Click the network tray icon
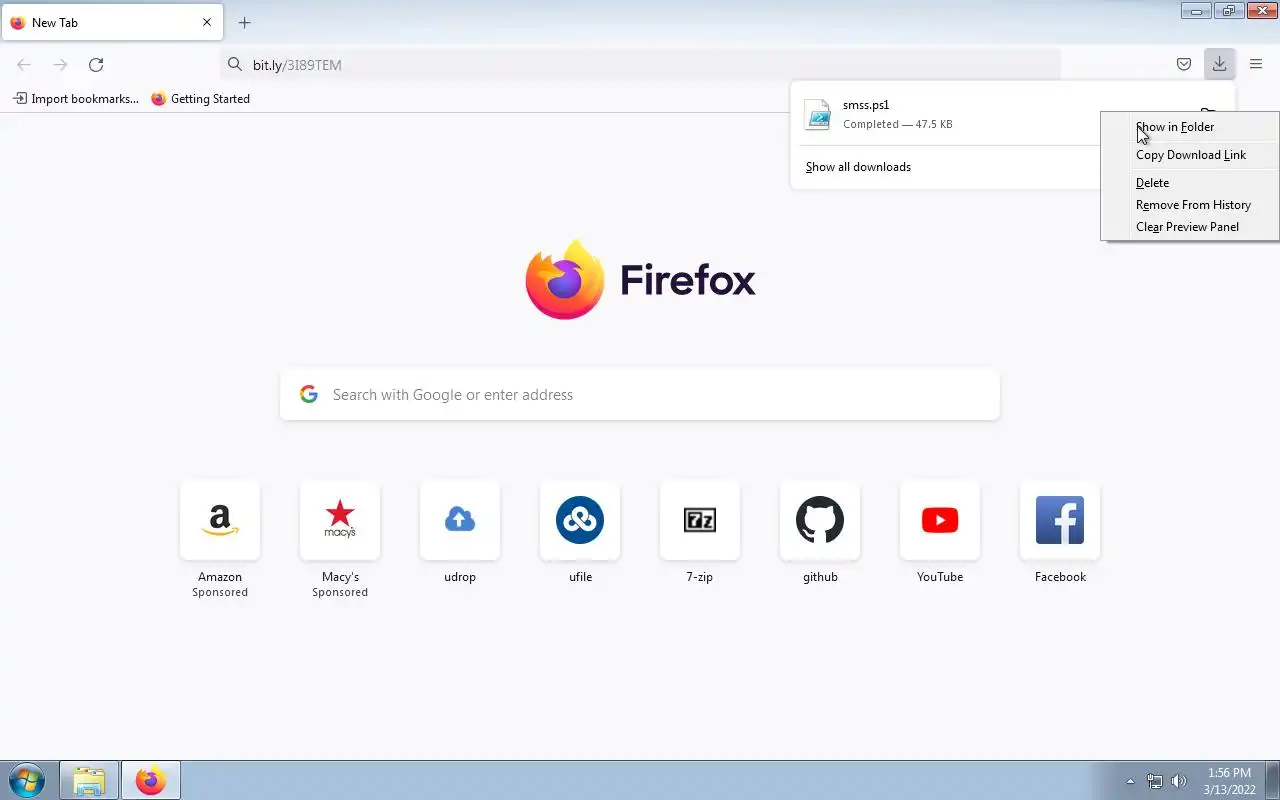The image size is (1280, 800). tap(1155, 781)
